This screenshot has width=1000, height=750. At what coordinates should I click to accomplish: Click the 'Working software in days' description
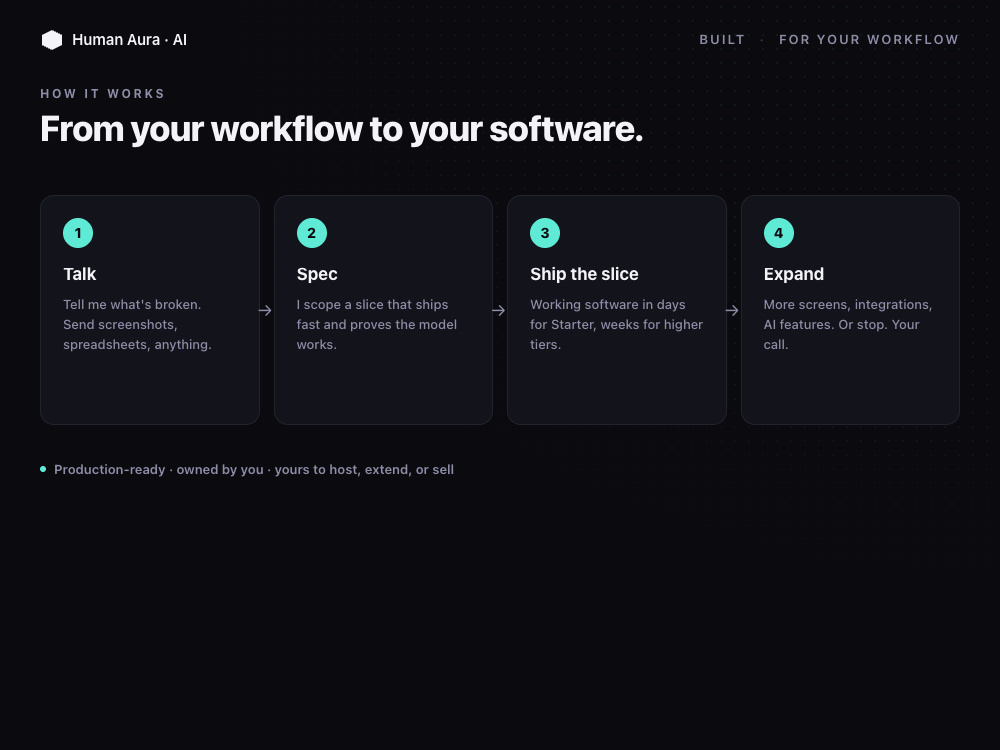(x=617, y=325)
